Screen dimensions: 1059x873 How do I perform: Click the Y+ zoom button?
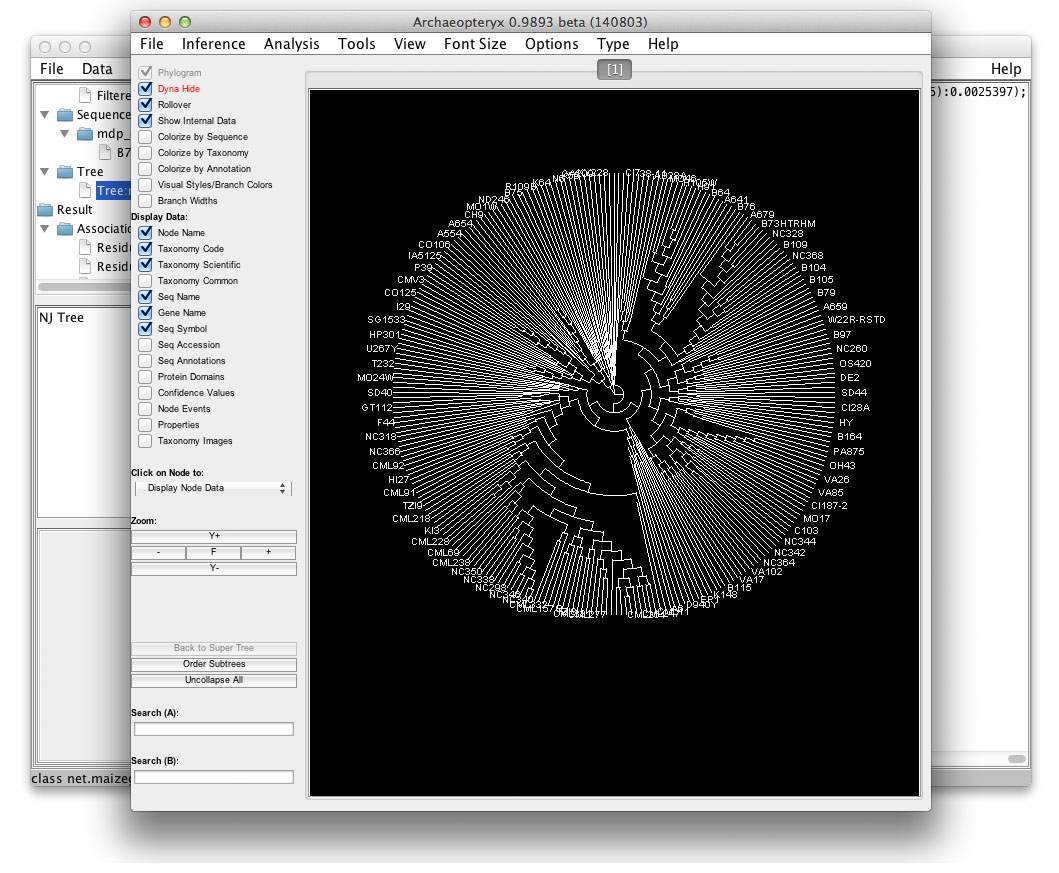(x=213, y=536)
